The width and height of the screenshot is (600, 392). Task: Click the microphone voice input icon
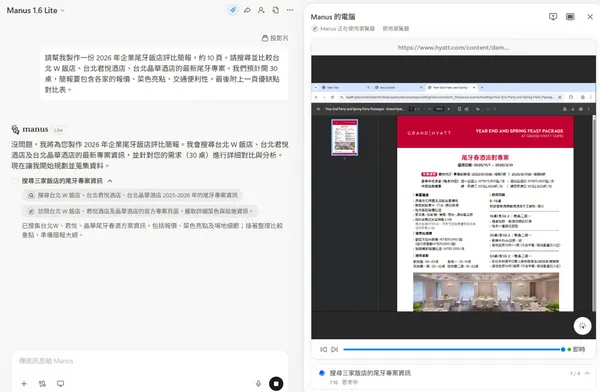pyautogui.click(x=258, y=384)
